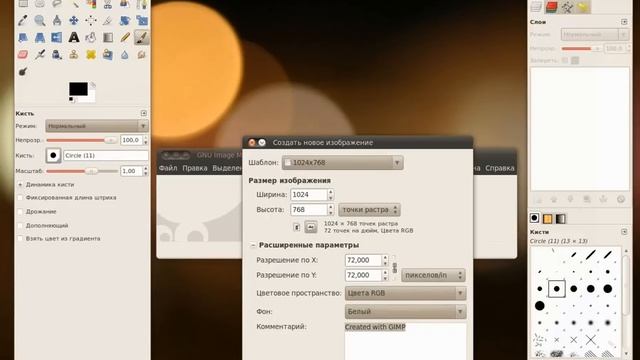Switch to the Gradients tab

[561, 218]
